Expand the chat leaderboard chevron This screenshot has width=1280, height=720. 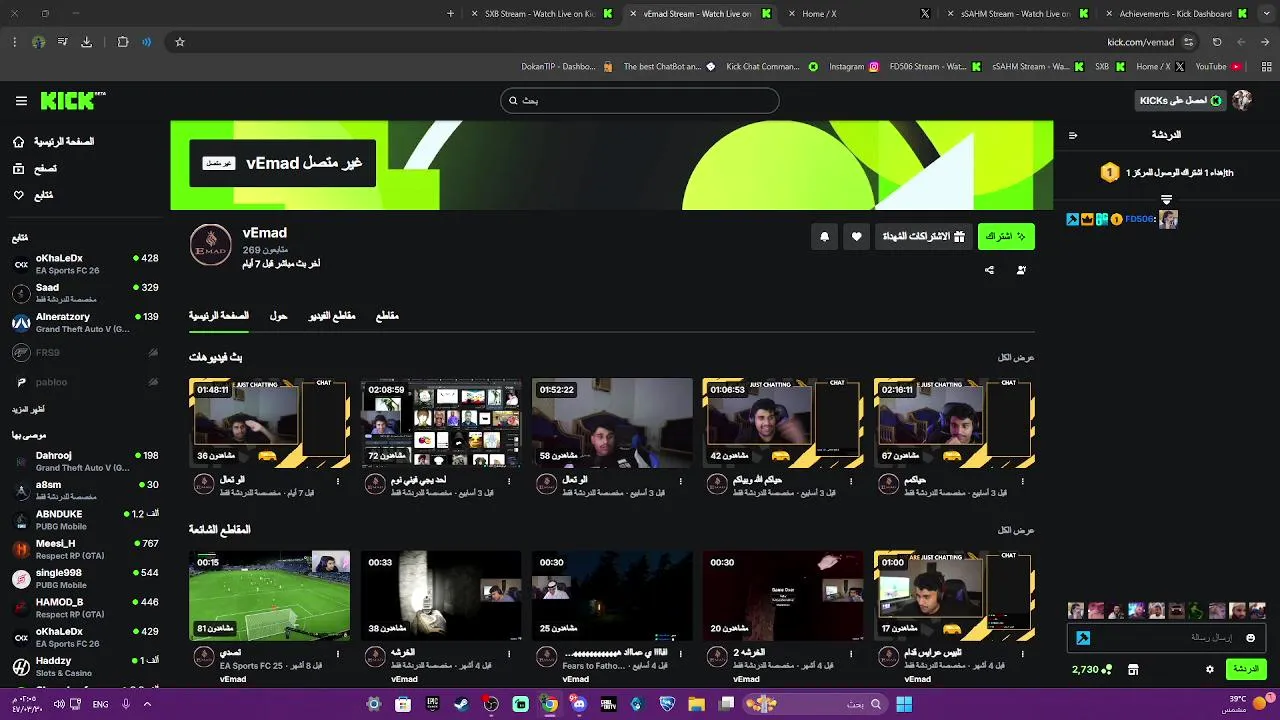pos(1166,200)
